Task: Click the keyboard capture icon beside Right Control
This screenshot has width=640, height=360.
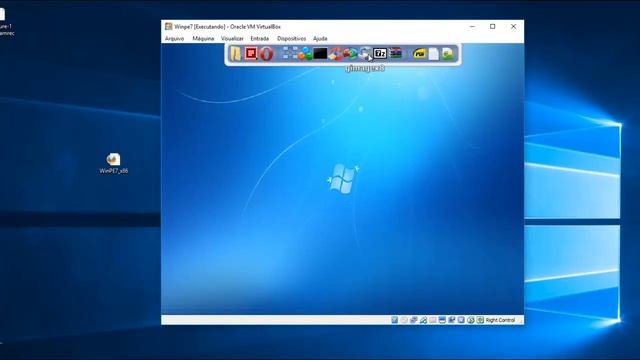Action: click(x=480, y=320)
